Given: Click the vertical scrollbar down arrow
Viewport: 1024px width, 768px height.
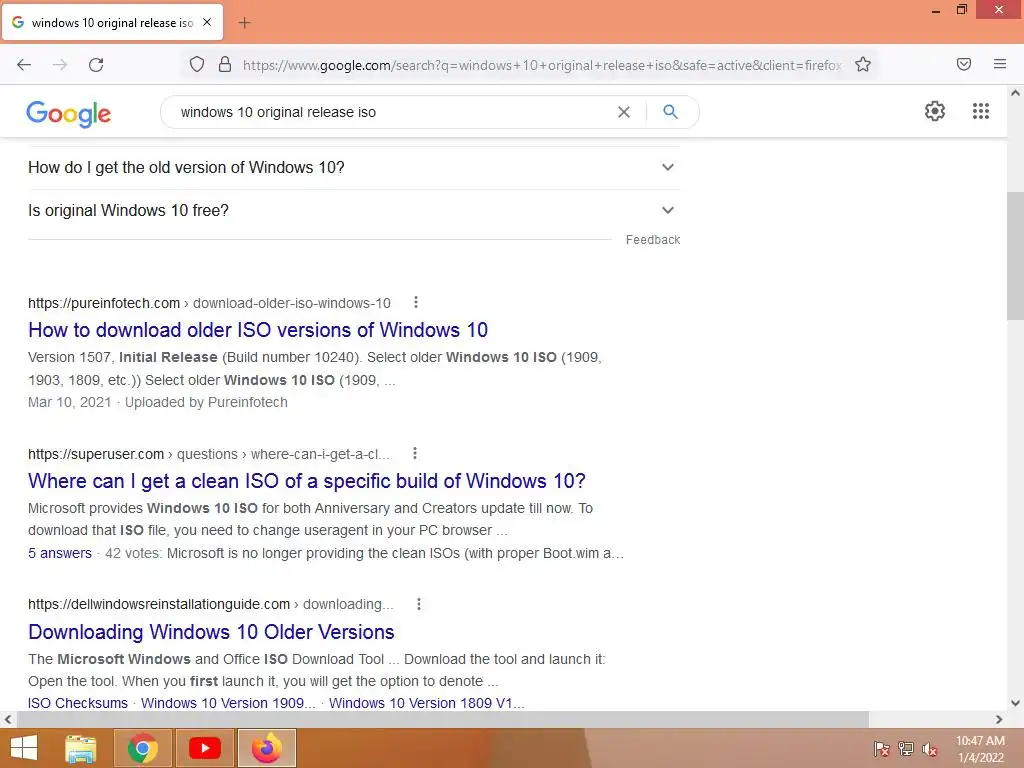Looking at the screenshot, I should [1015, 703].
